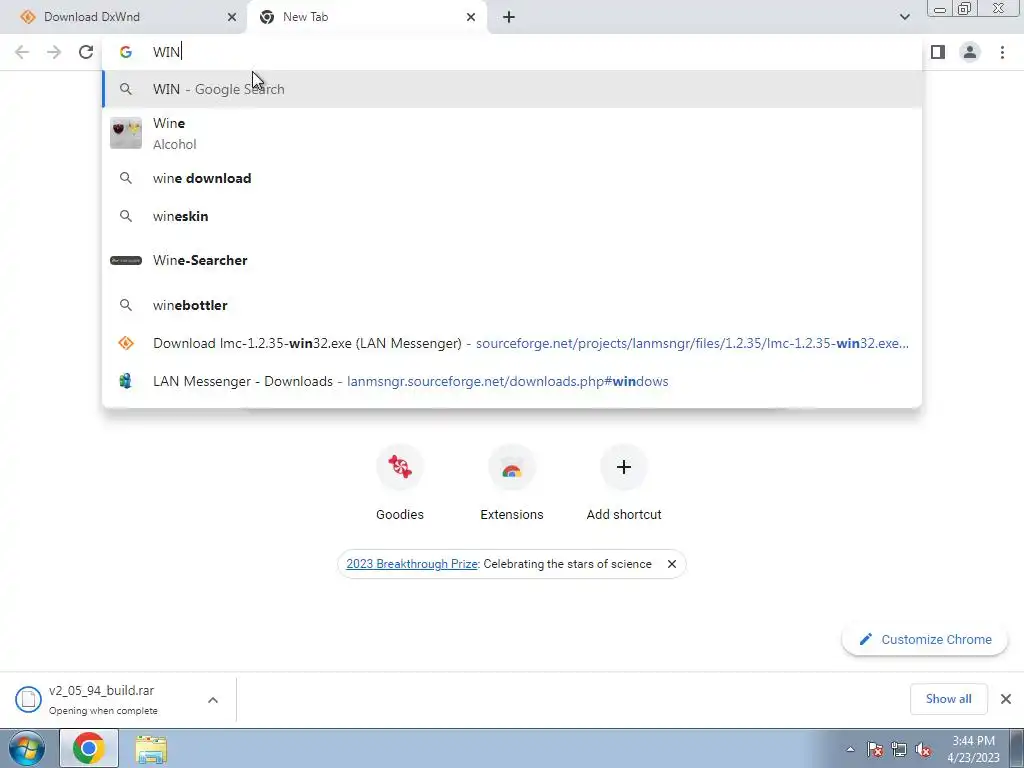Open a new tab with plus button

[509, 17]
